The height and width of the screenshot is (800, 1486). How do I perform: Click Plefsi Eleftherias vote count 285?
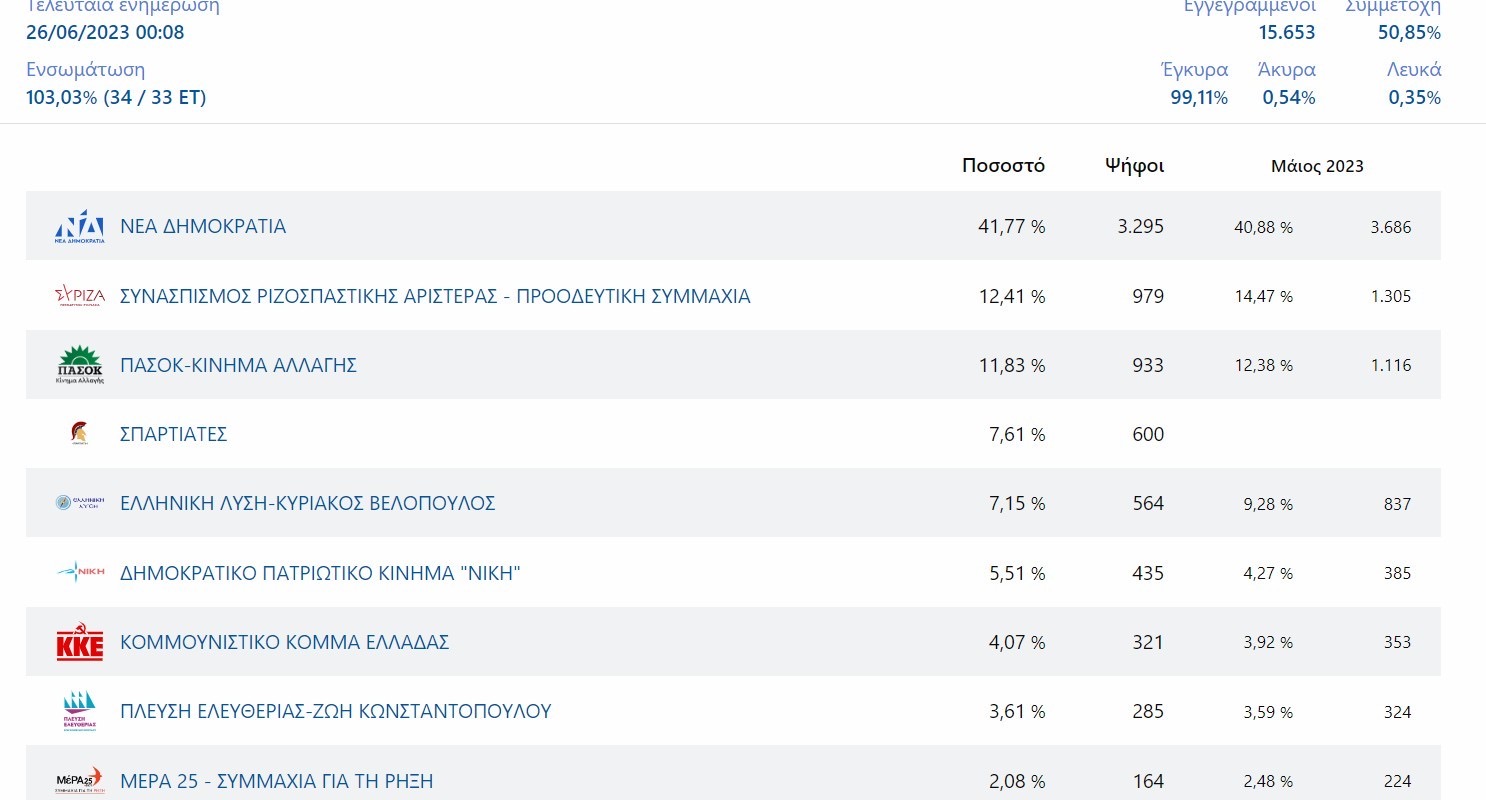(x=1148, y=711)
